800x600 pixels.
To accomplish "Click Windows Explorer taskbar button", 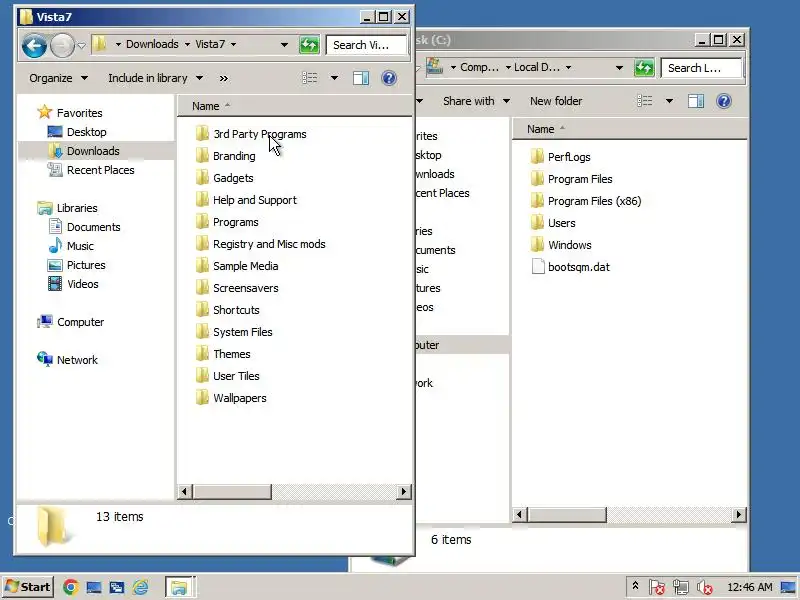I will click(x=179, y=587).
